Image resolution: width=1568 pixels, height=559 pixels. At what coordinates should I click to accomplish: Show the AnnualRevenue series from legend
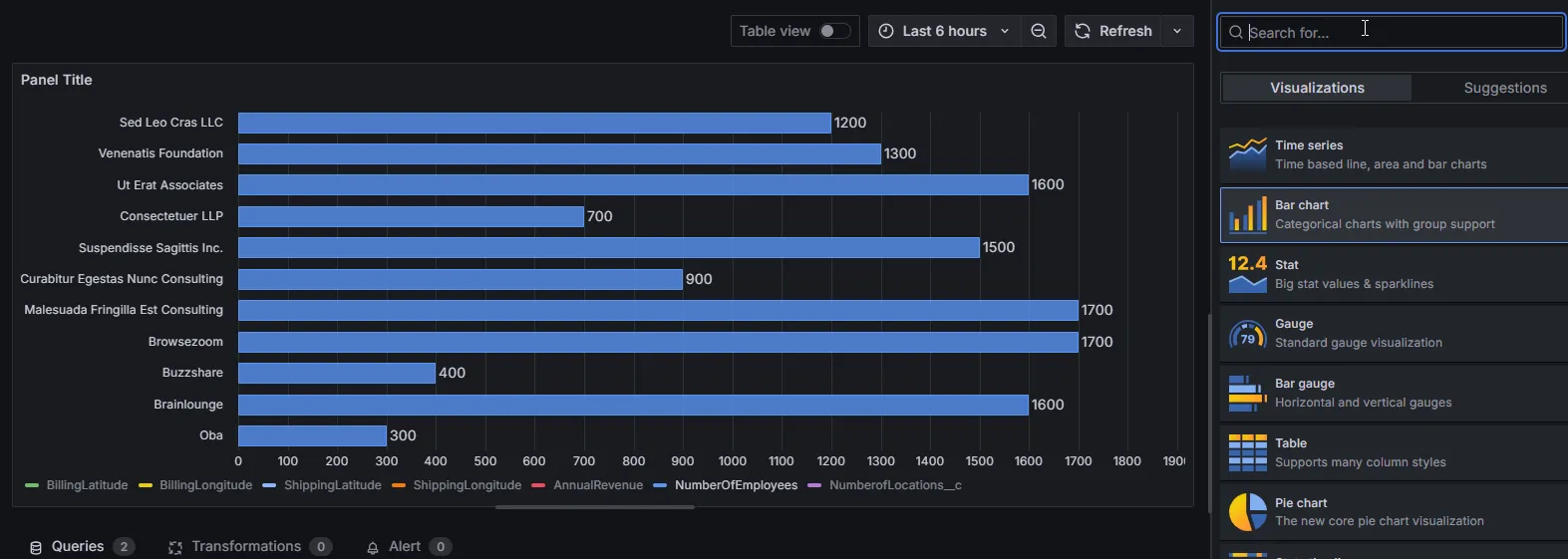pos(597,485)
